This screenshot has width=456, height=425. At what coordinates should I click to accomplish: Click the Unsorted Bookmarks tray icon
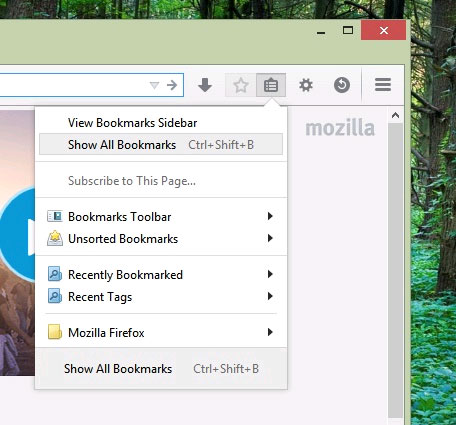(55, 238)
